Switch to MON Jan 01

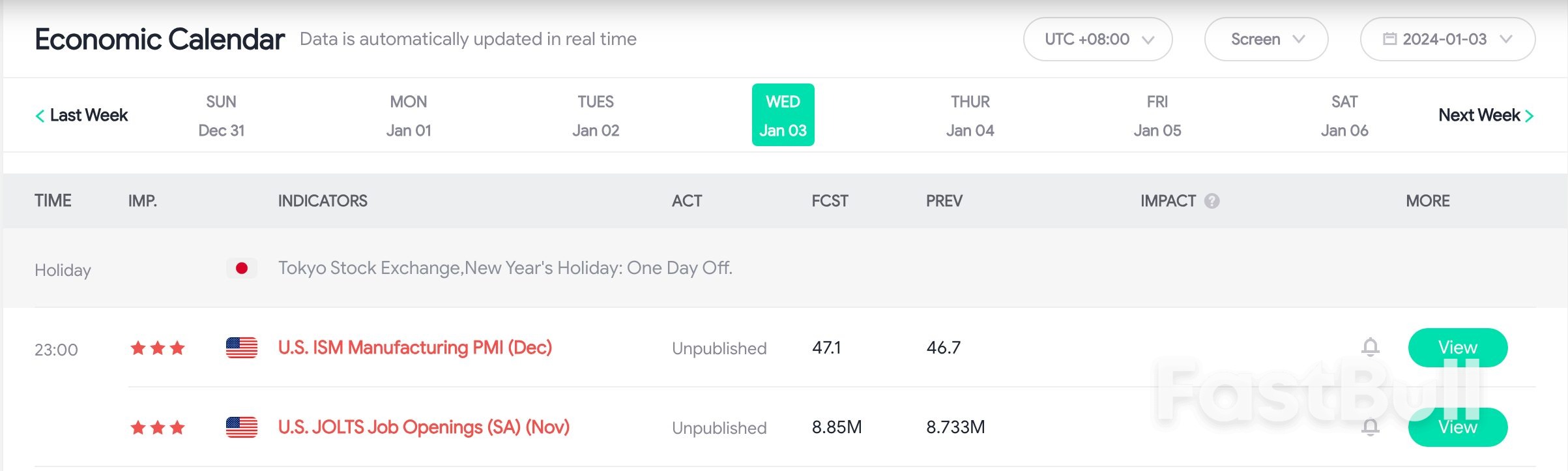pos(409,115)
